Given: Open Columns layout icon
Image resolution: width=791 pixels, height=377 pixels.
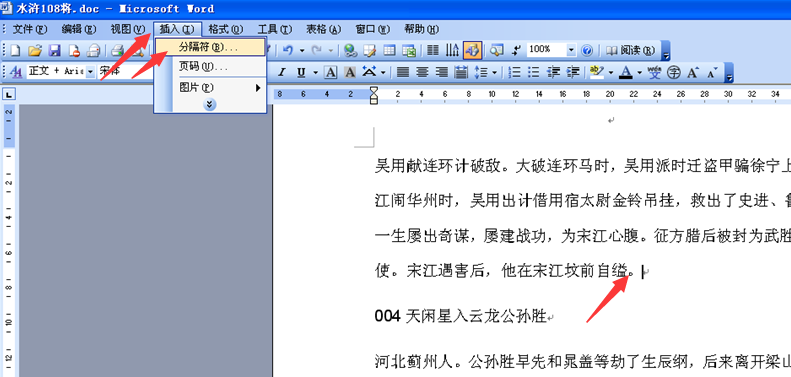Looking at the screenshot, I should pyautogui.click(x=433, y=50).
